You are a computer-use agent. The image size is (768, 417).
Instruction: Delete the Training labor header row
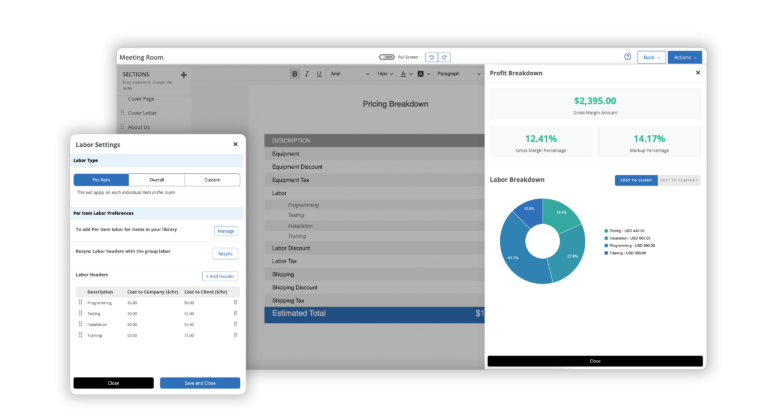coord(235,335)
